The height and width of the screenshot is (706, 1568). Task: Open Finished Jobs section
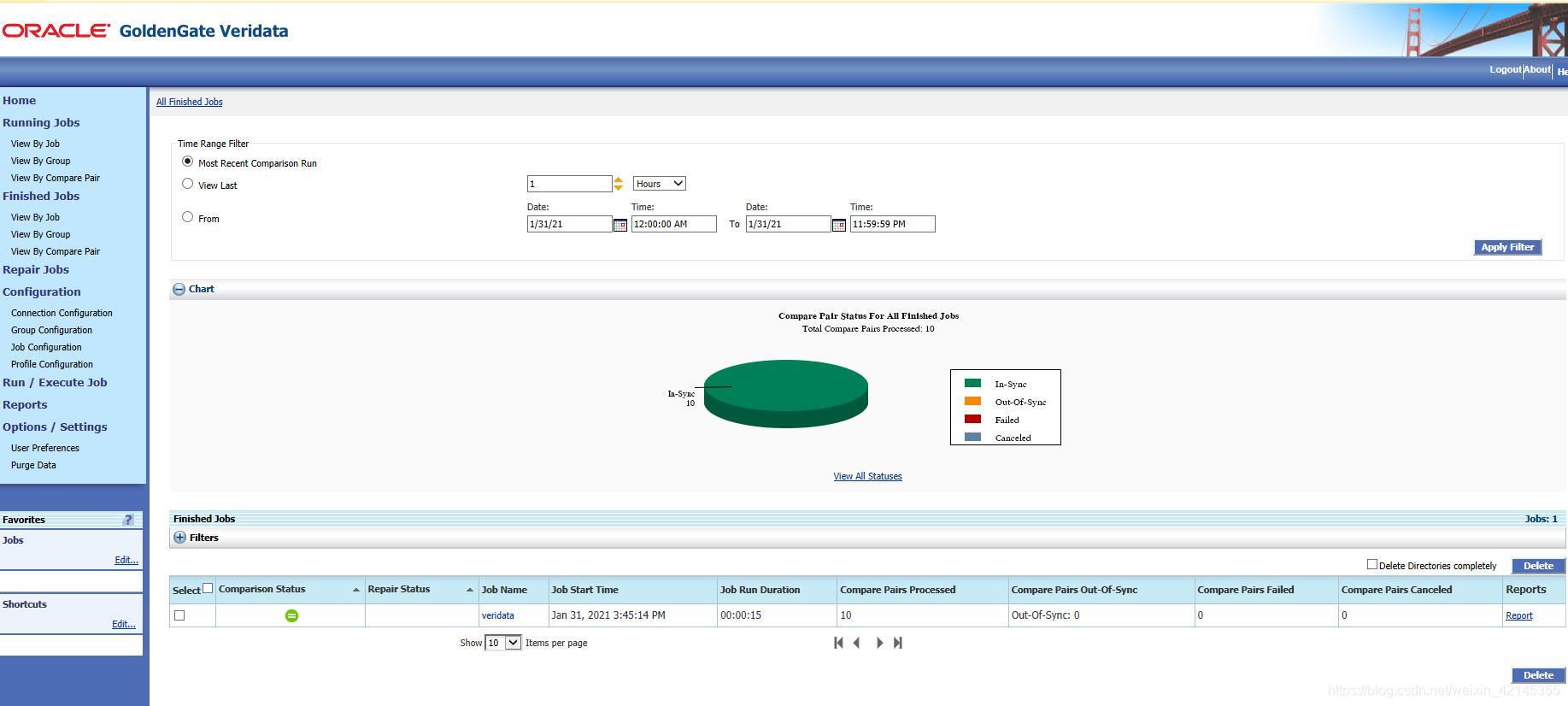point(41,196)
